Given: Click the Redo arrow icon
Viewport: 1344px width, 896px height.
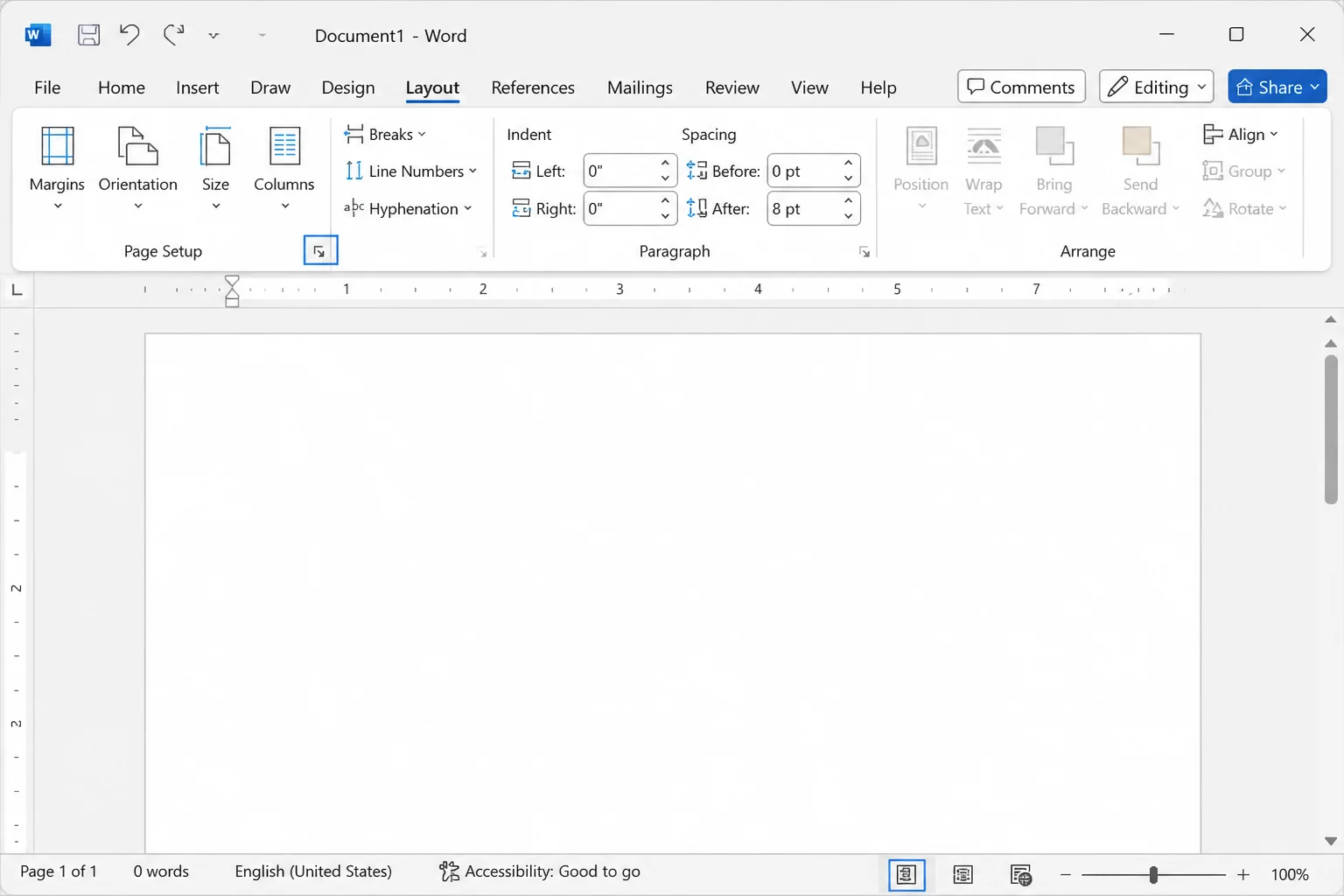Looking at the screenshot, I should (173, 35).
